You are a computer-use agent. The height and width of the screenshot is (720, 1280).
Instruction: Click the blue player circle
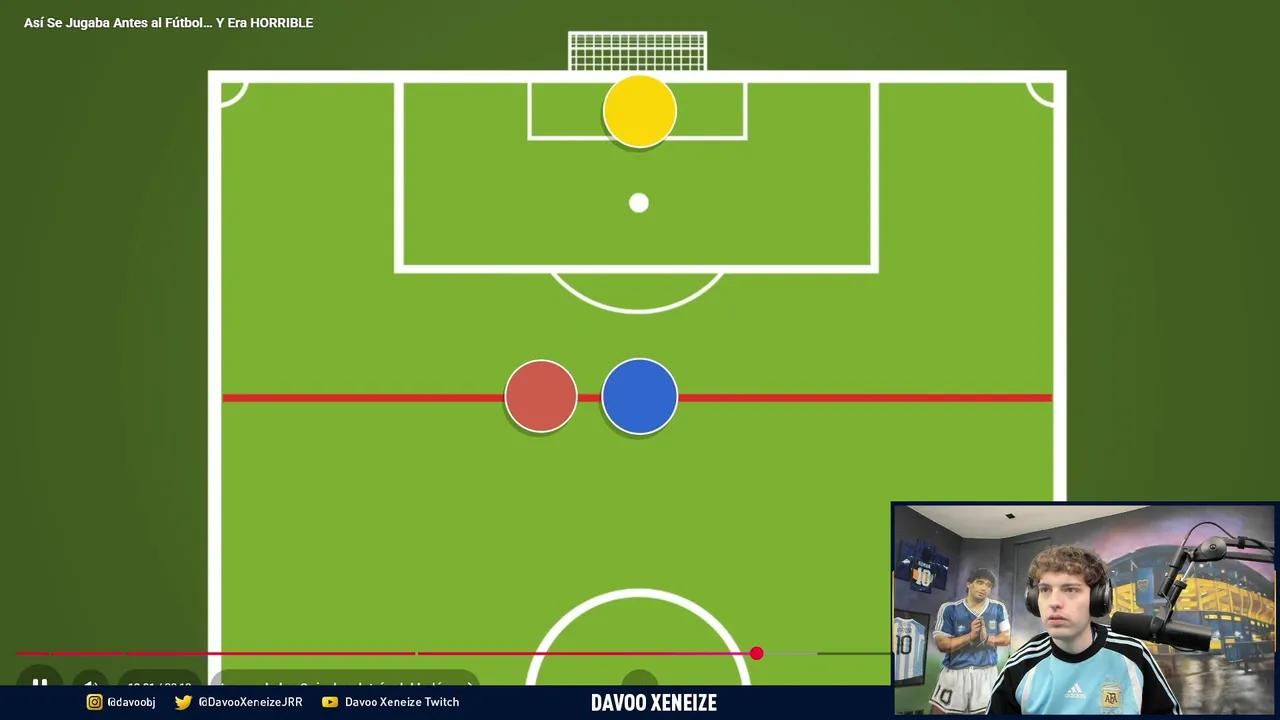(x=640, y=396)
